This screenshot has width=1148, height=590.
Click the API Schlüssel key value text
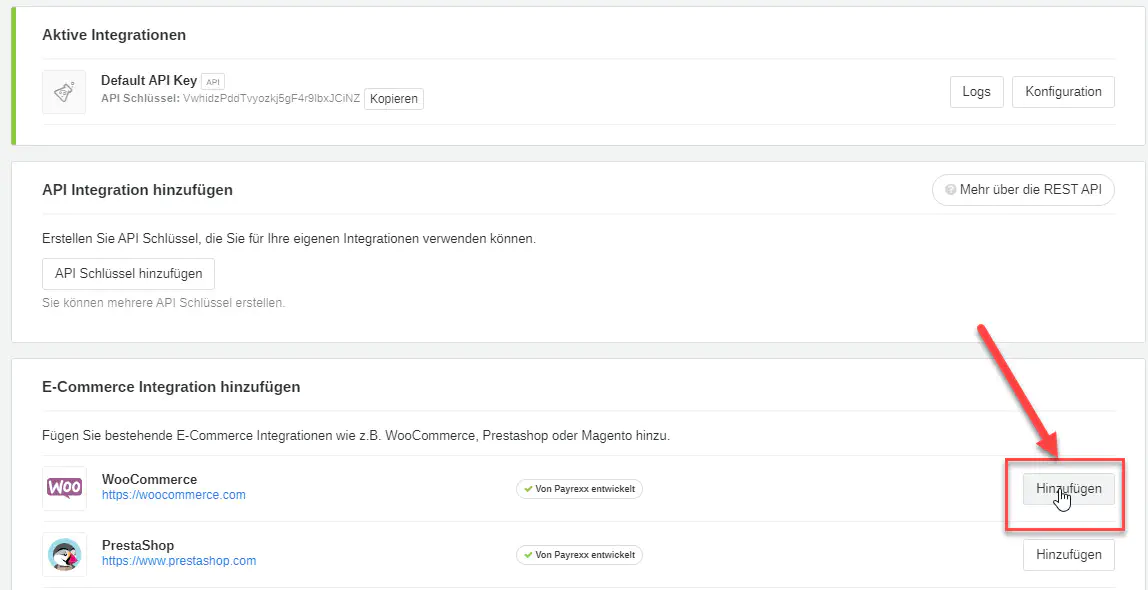(271, 98)
